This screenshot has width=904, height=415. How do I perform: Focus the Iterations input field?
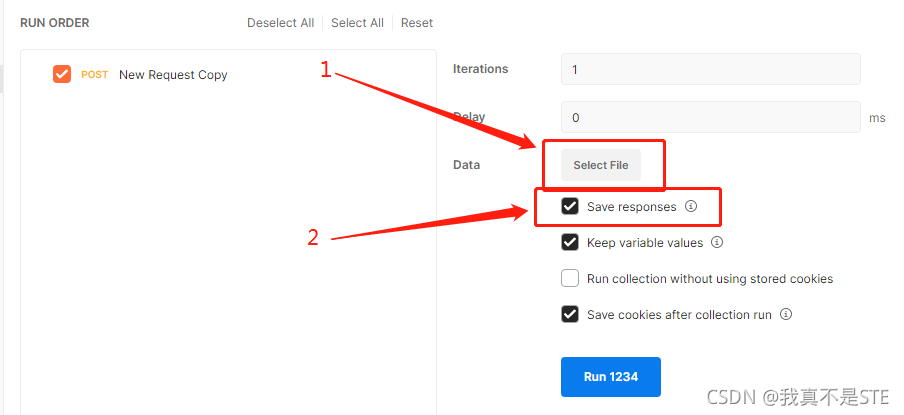point(711,69)
